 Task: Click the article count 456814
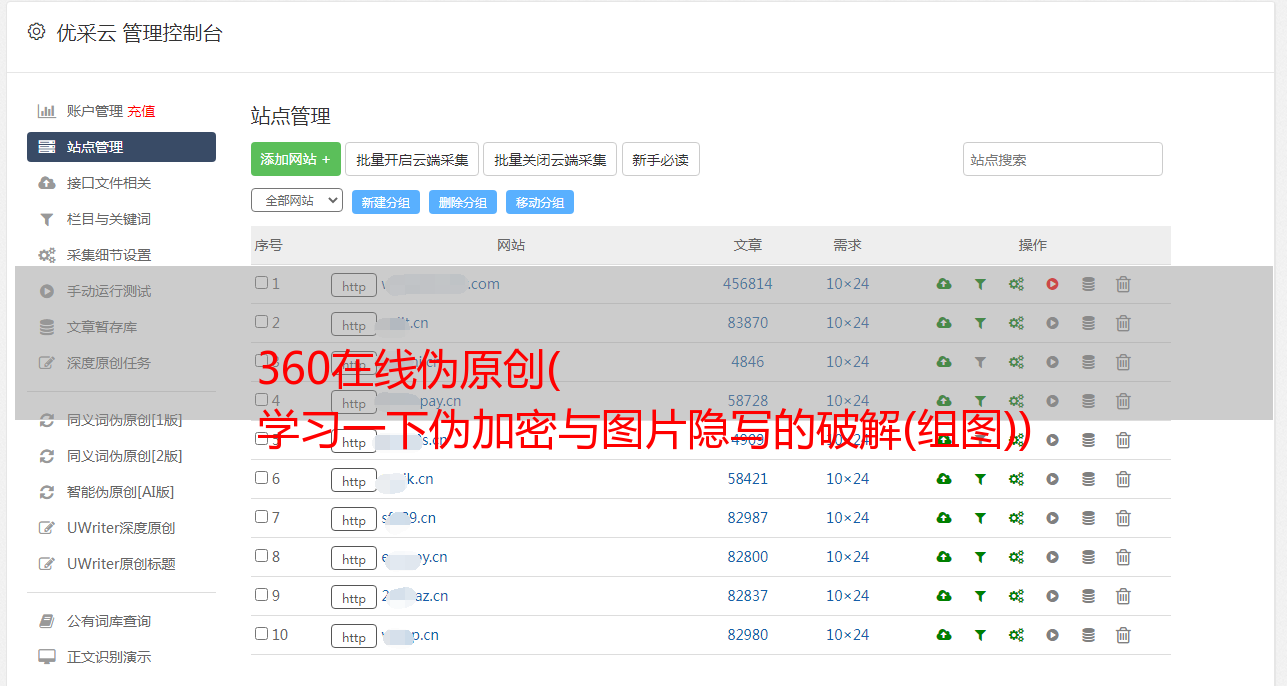tap(748, 284)
